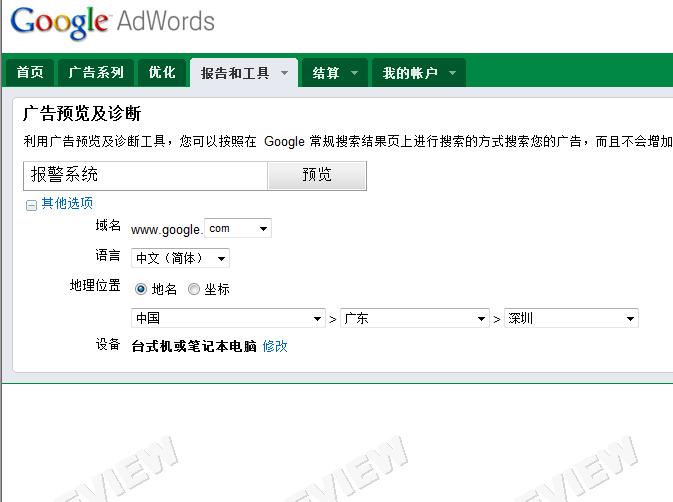Expand the 结算 dropdown arrow
Image resolution: width=673 pixels, height=502 pixels.
click(355, 73)
